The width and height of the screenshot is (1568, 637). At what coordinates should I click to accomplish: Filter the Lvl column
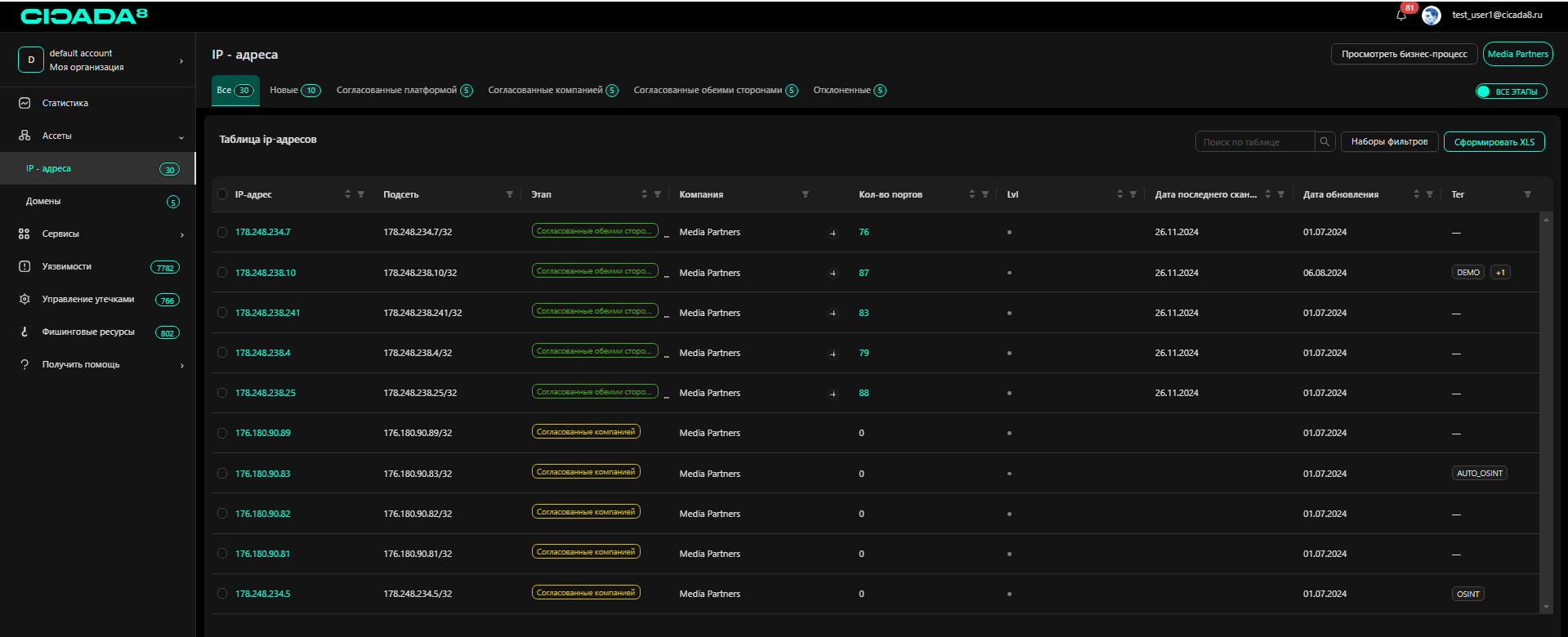click(1133, 194)
